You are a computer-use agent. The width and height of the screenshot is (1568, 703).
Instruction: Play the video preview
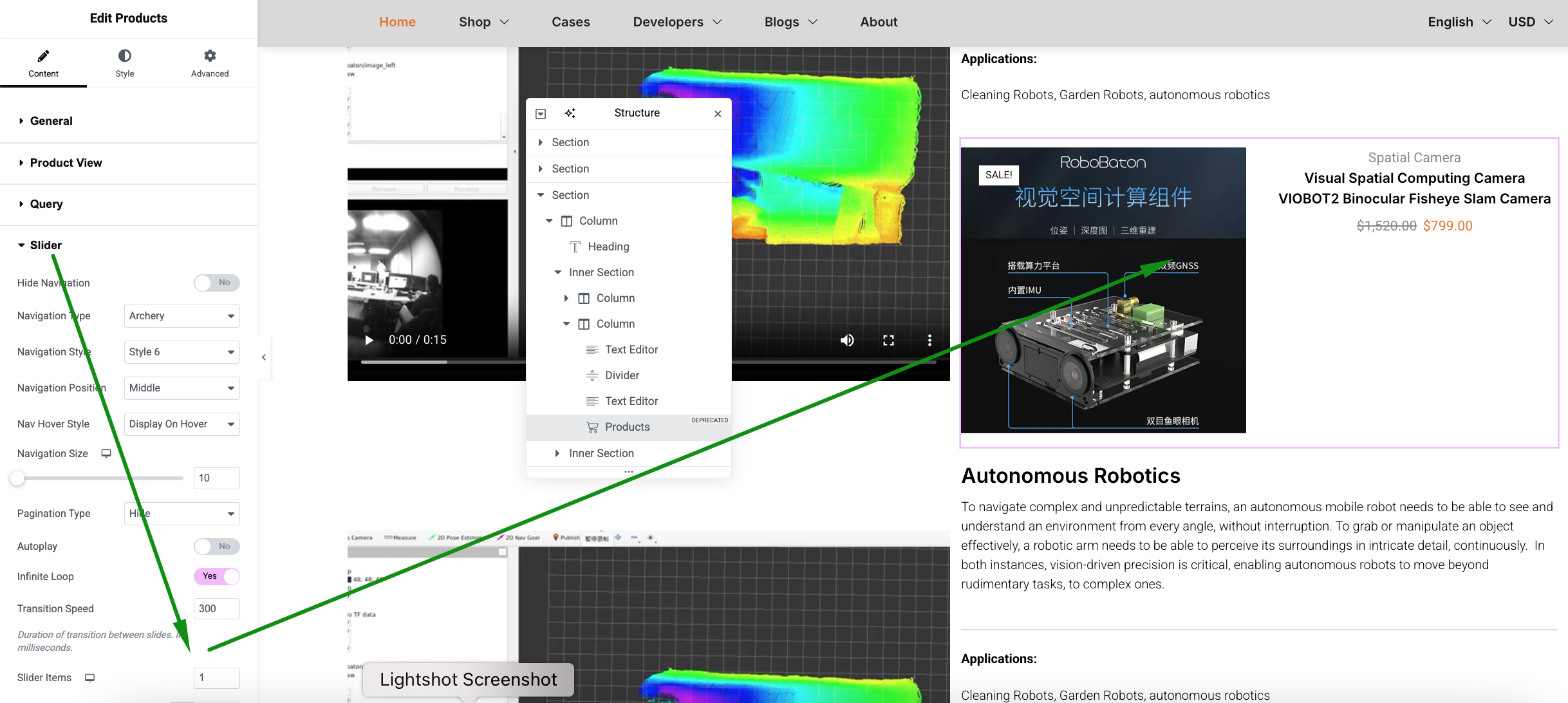[x=369, y=340]
